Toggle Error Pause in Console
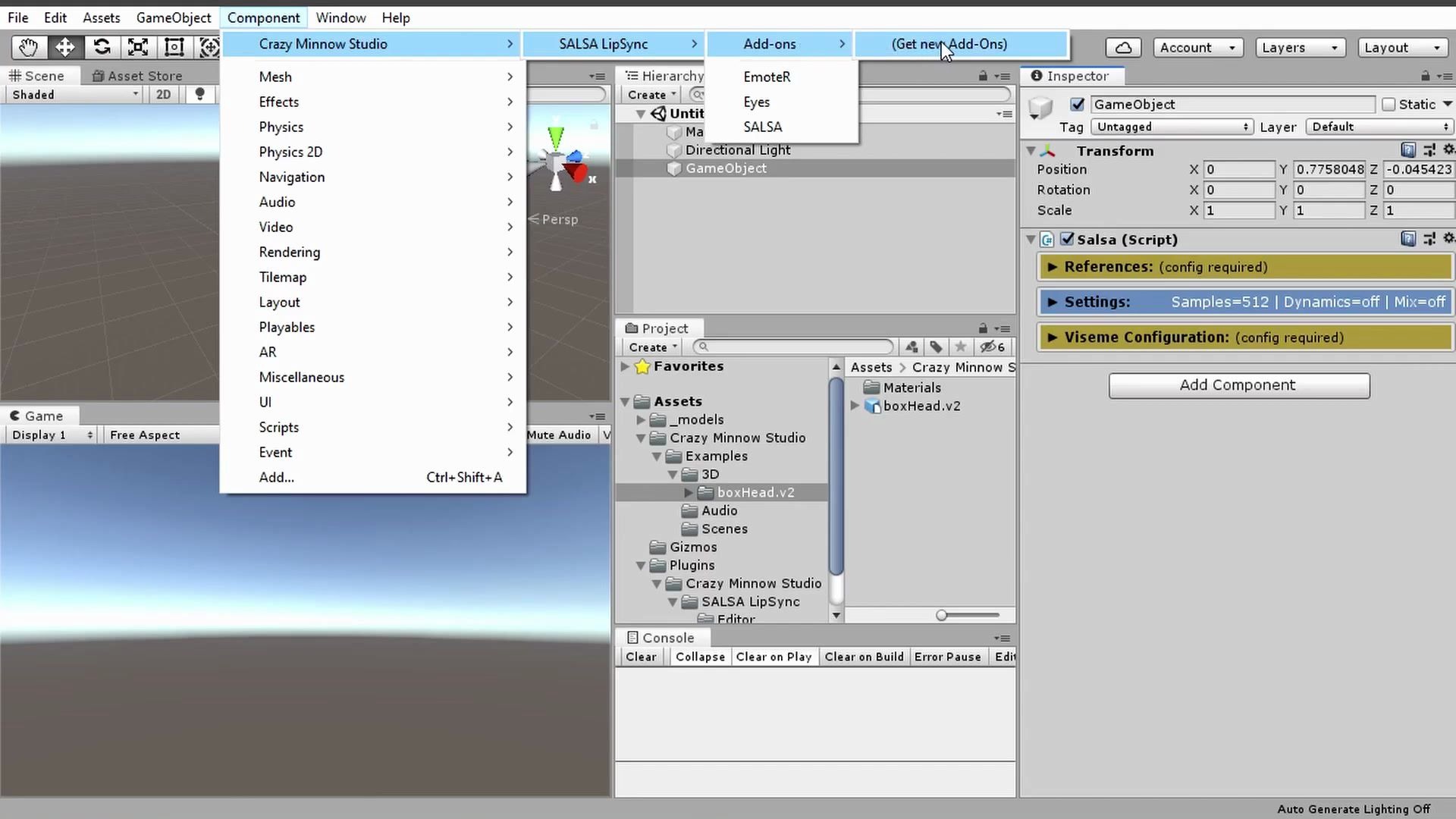The width and height of the screenshot is (1456, 819). 947,657
